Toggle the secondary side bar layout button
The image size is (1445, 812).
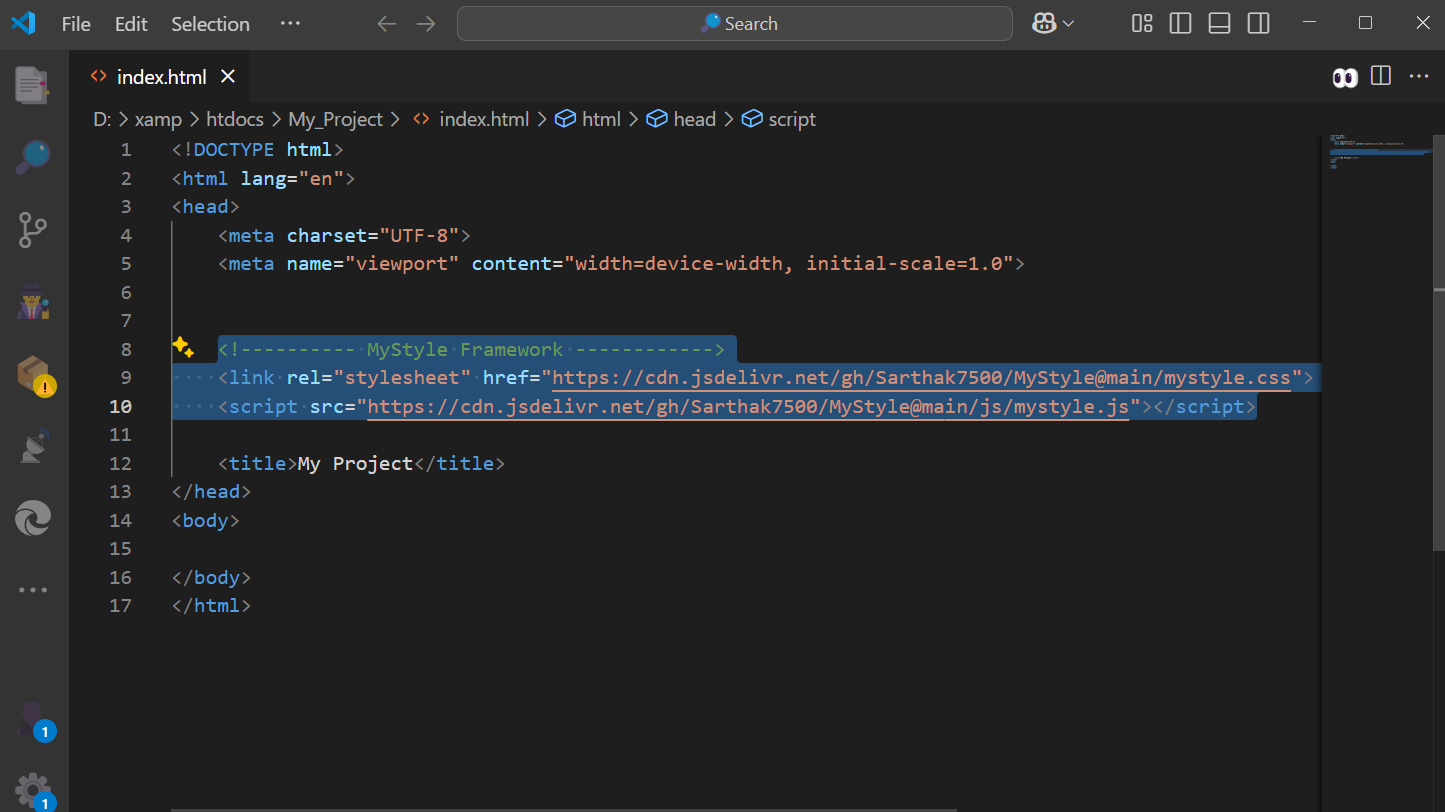1258,23
